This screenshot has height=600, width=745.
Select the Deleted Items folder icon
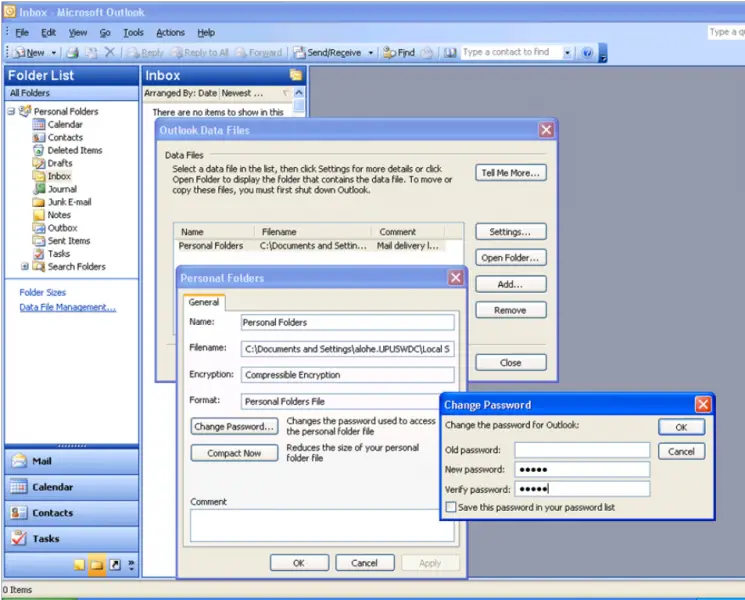pyautogui.click(x=38, y=150)
